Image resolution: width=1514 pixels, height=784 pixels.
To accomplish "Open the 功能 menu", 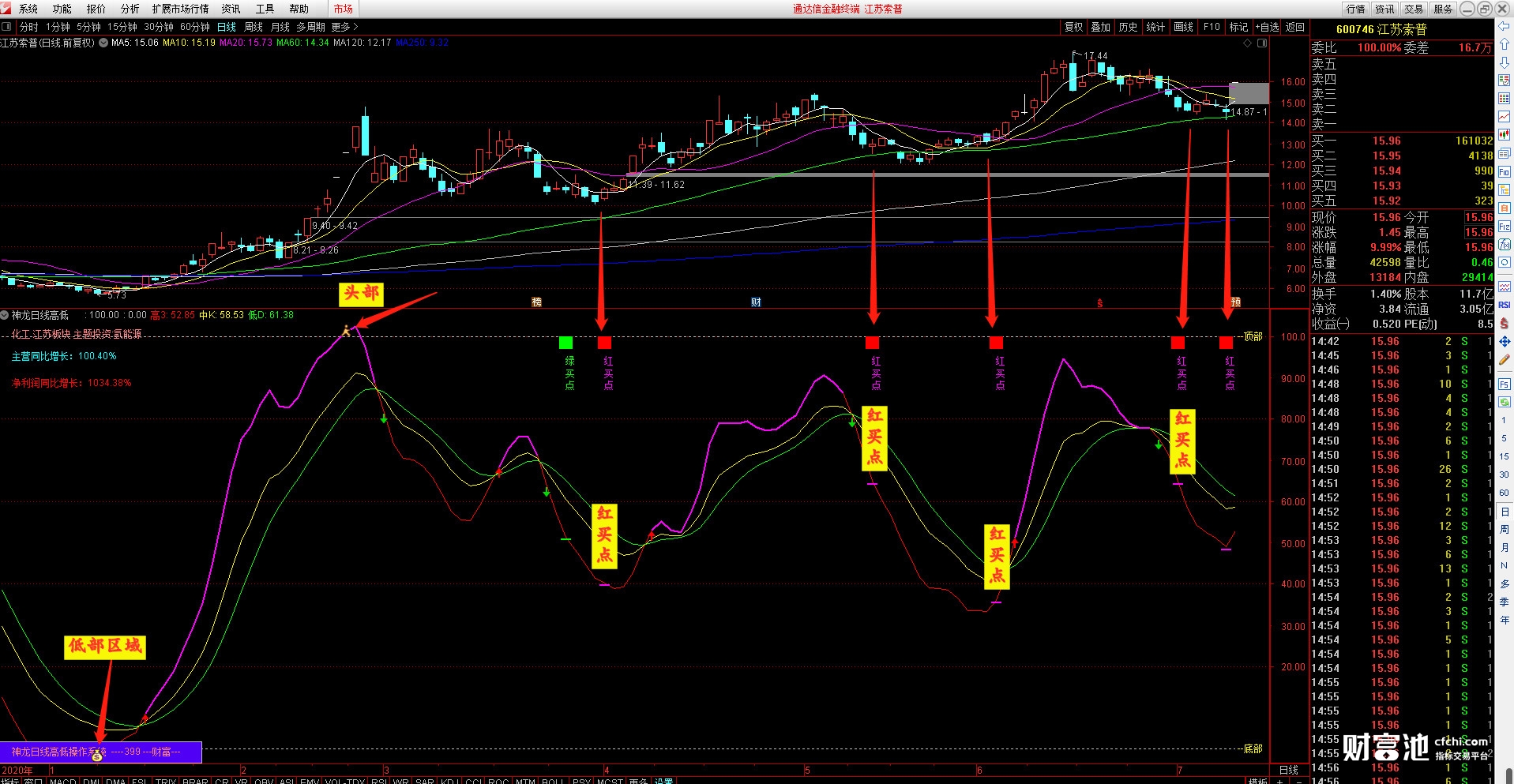I will pyautogui.click(x=62, y=9).
